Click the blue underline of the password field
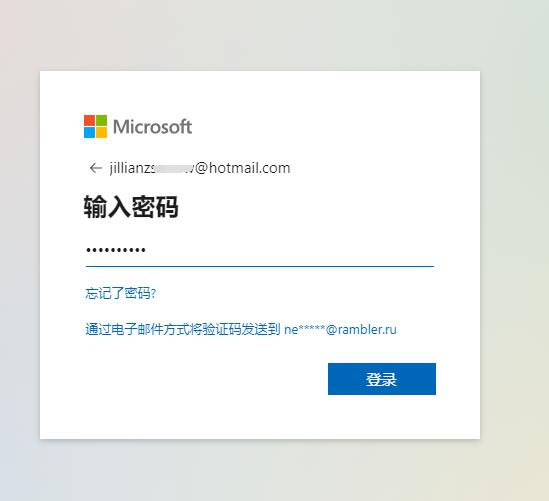The width and height of the screenshot is (549, 501). pyautogui.click(x=260, y=266)
